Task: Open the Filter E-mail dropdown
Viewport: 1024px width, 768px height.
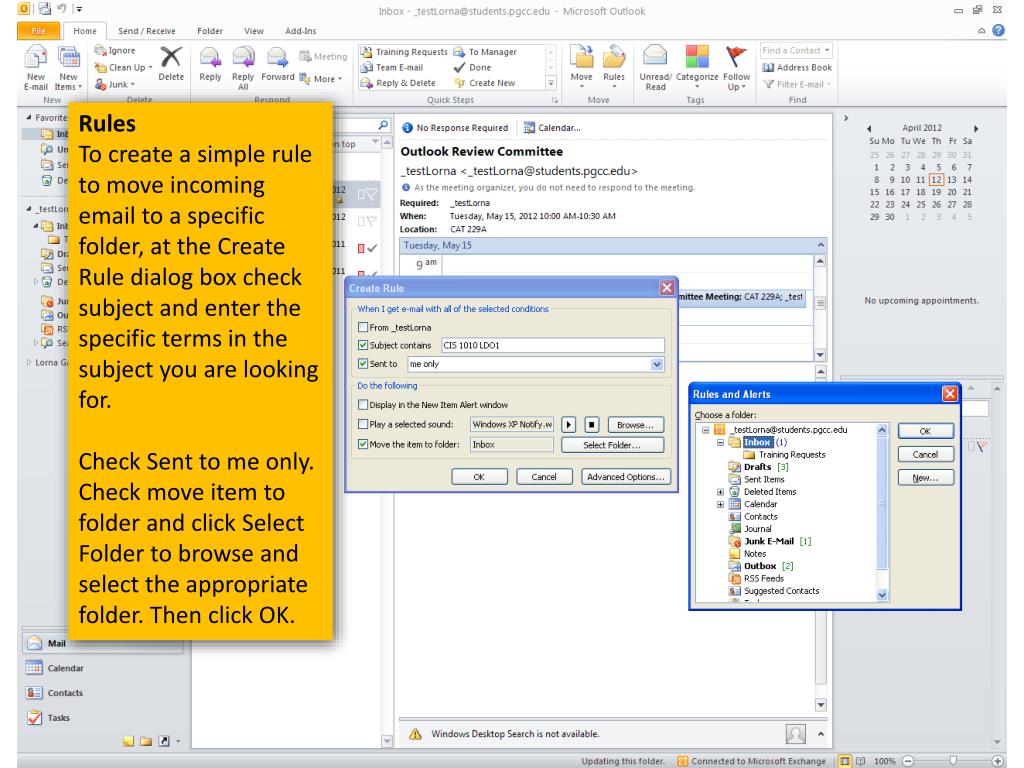Action: pyautogui.click(x=797, y=84)
